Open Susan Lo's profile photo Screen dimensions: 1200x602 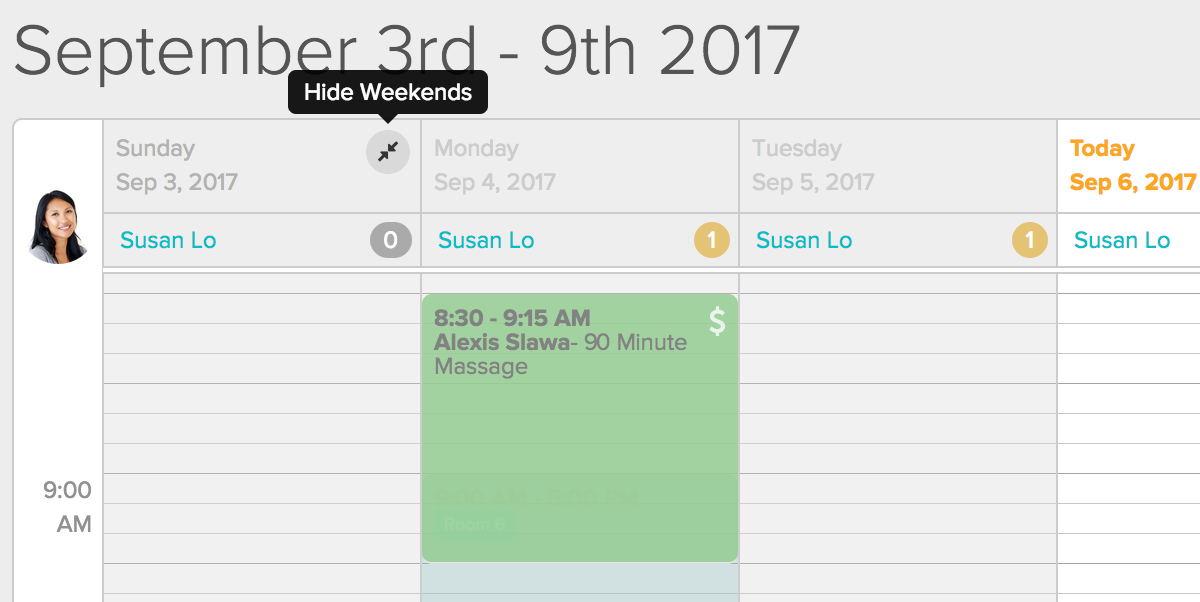(x=58, y=227)
